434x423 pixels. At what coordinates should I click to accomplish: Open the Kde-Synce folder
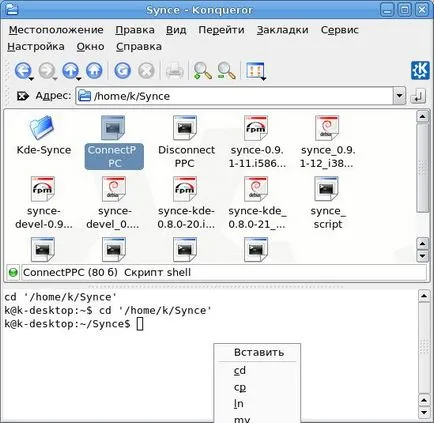point(44,136)
